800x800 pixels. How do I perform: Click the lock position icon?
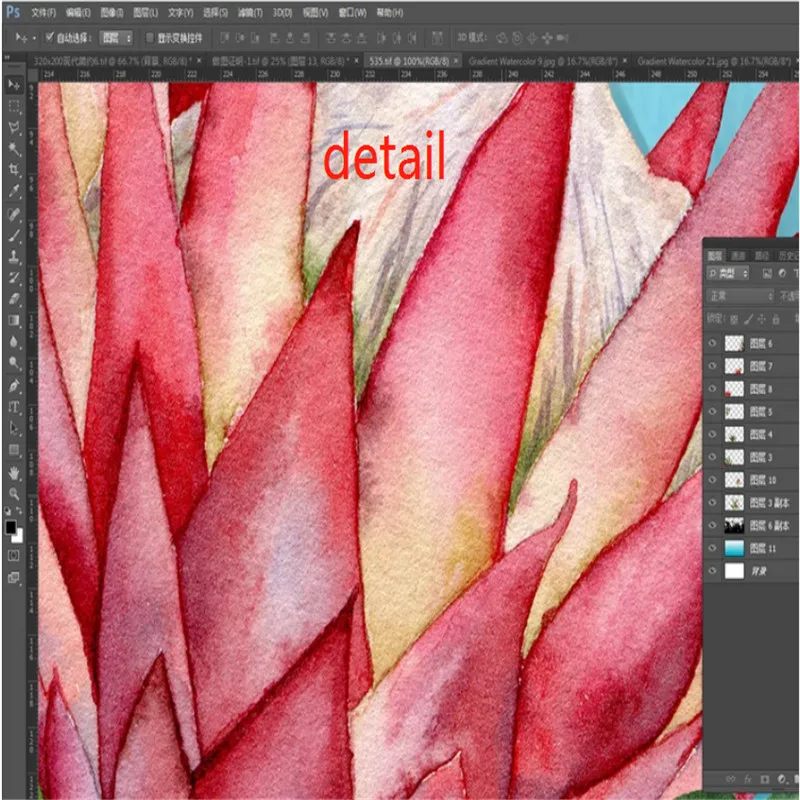point(762,319)
